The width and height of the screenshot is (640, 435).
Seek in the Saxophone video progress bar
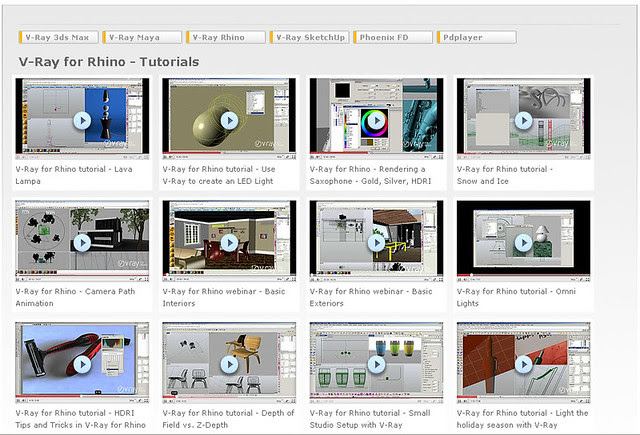click(x=376, y=153)
